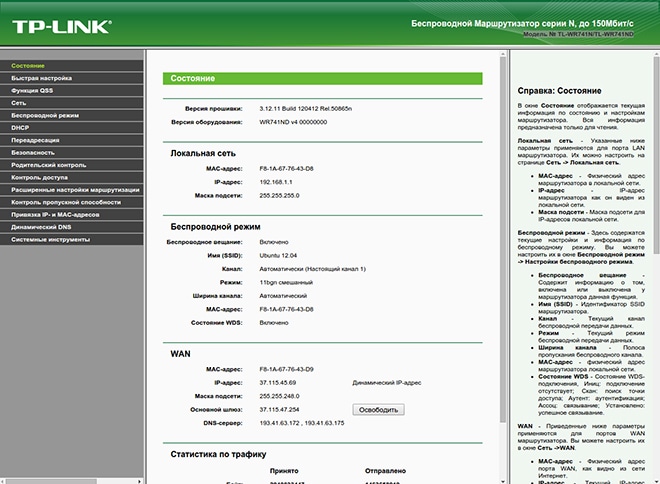Go to Безопасность settings

click(36, 153)
